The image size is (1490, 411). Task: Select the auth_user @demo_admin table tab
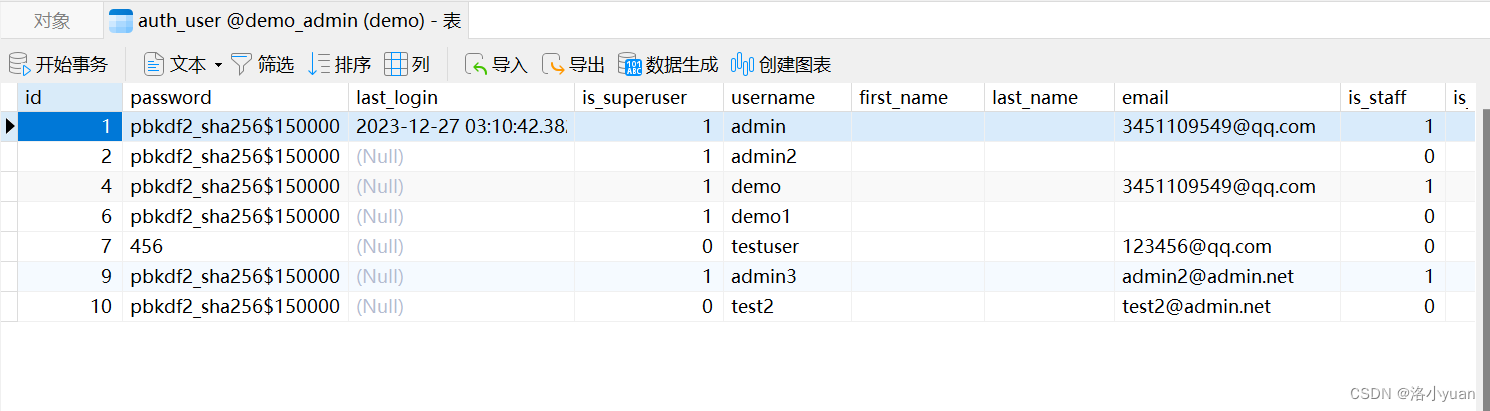(284, 20)
